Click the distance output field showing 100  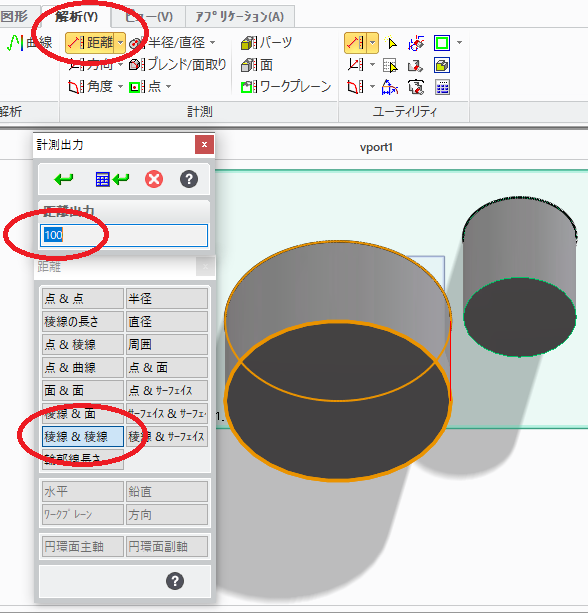124,235
